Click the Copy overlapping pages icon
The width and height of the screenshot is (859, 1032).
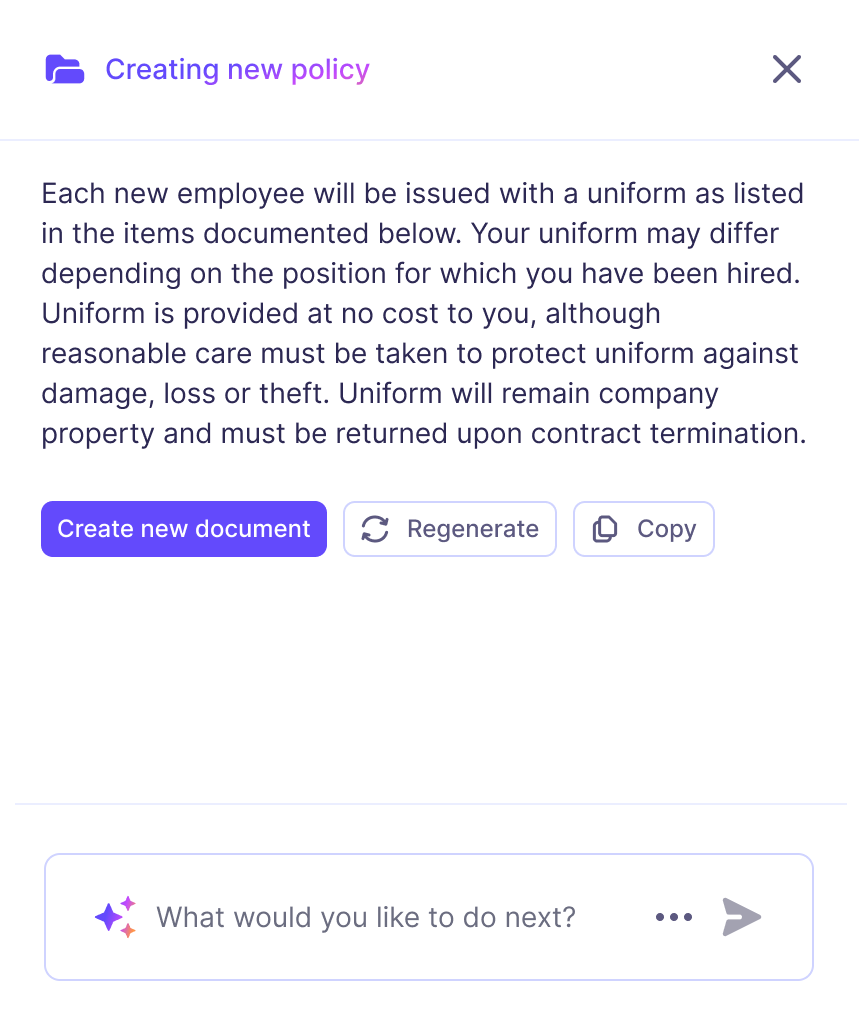pos(605,529)
